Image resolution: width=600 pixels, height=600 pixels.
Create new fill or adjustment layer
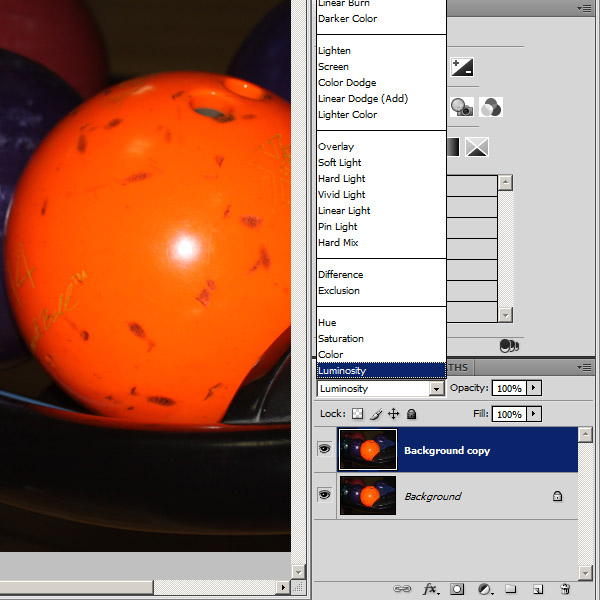point(485,589)
